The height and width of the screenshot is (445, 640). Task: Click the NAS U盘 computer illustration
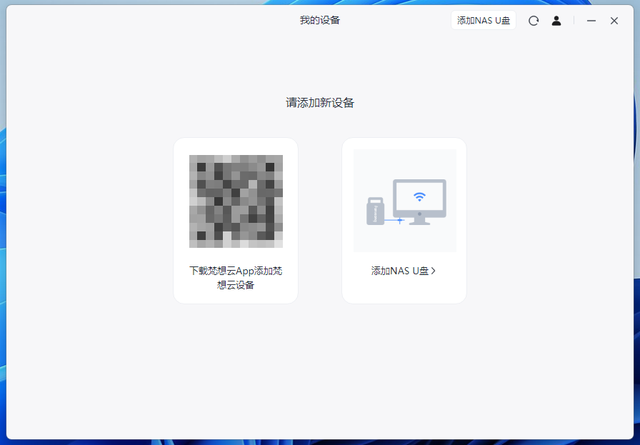pos(405,200)
